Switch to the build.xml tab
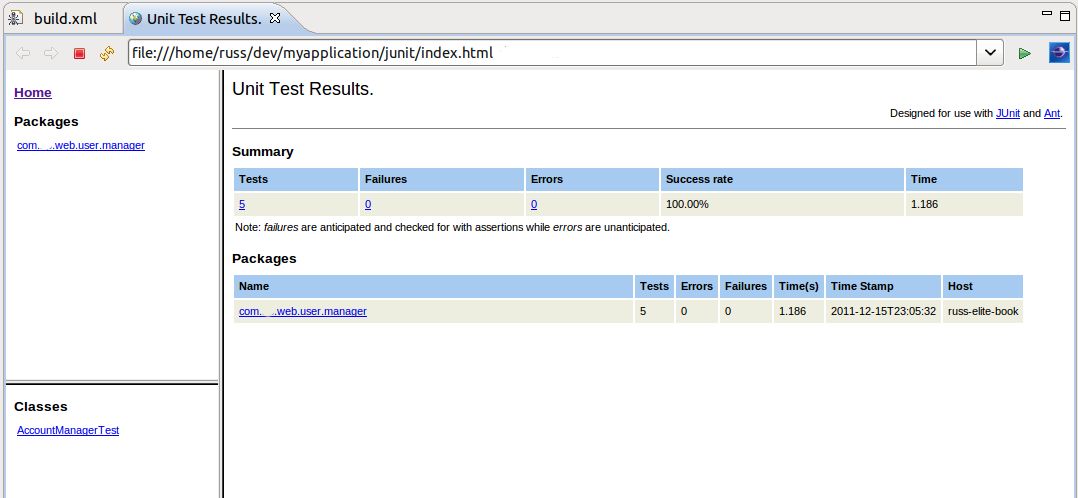The width and height of the screenshot is (1078, 498). point(65,19)
